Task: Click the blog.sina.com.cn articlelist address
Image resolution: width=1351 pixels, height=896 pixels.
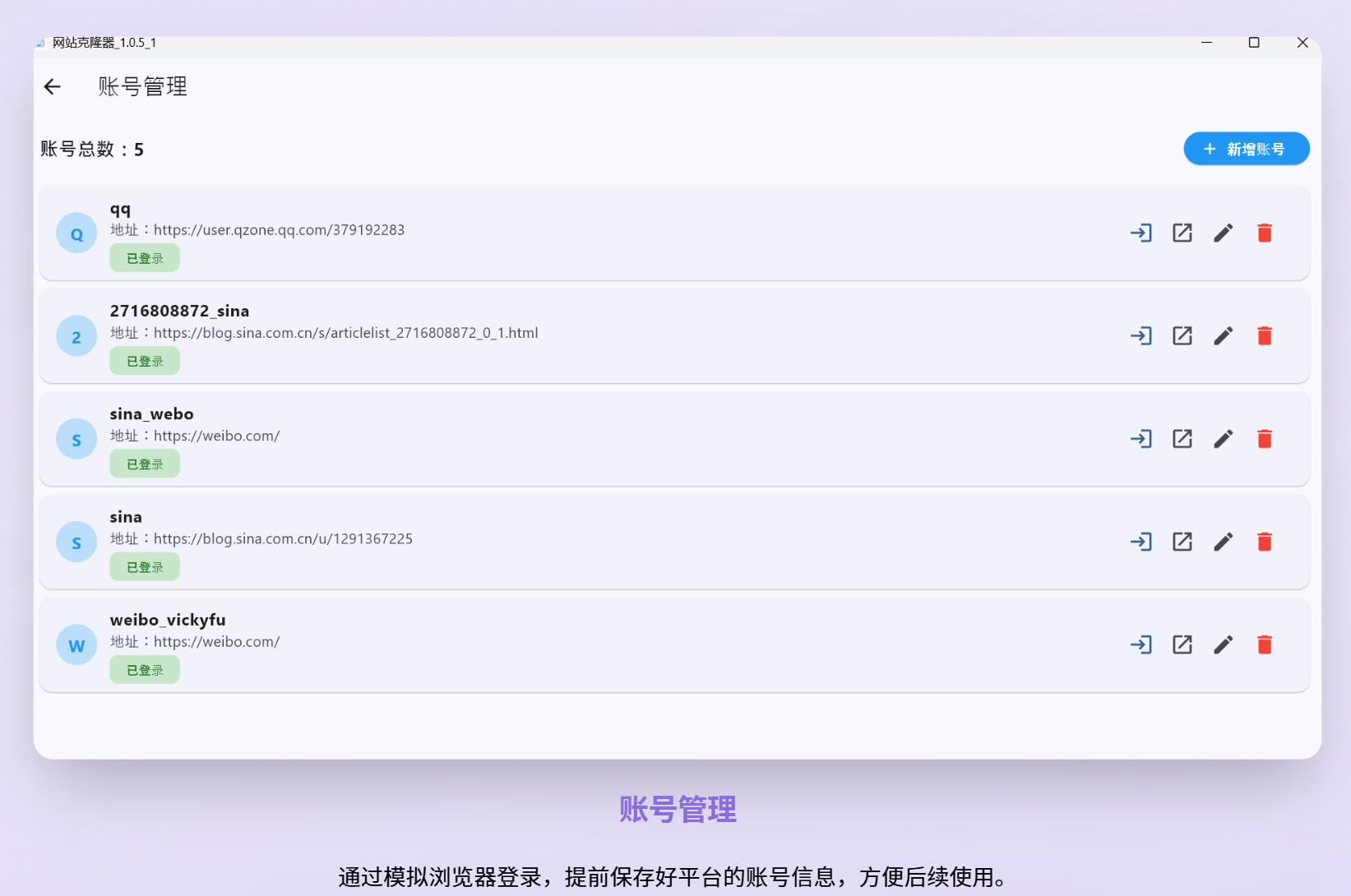Action: click(324, 333)
